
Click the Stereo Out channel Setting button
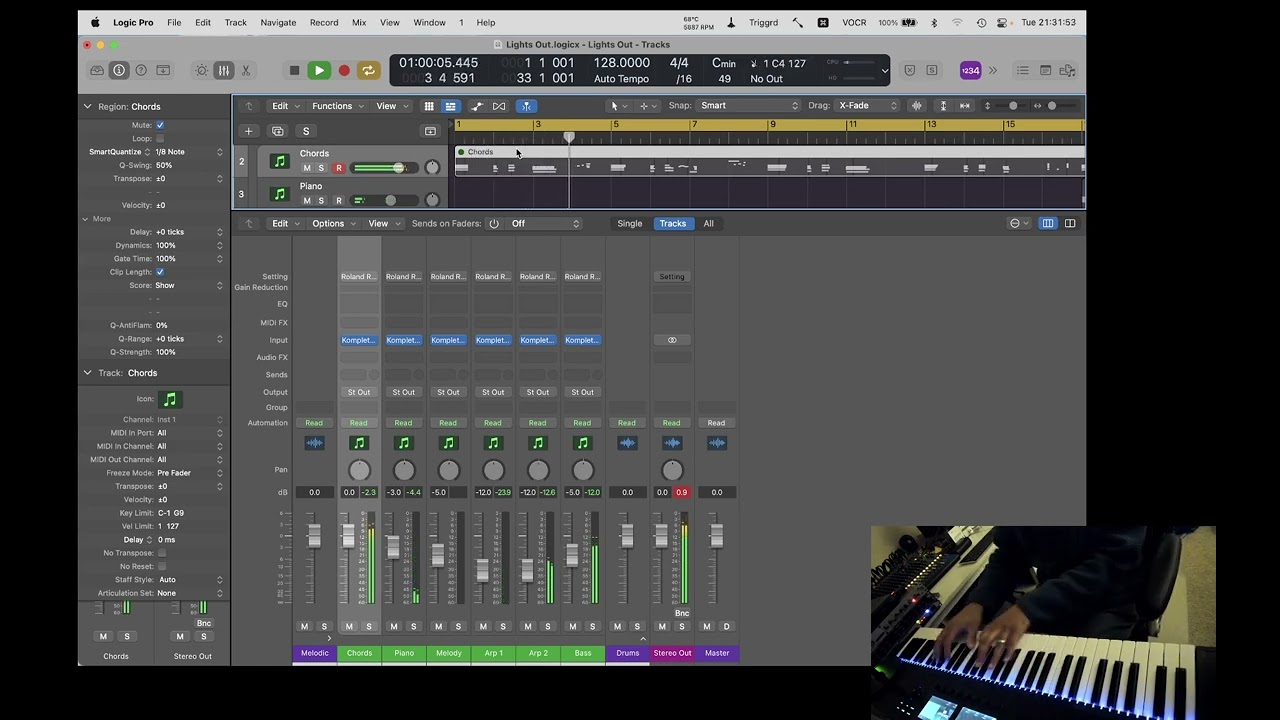pos(672,277)
